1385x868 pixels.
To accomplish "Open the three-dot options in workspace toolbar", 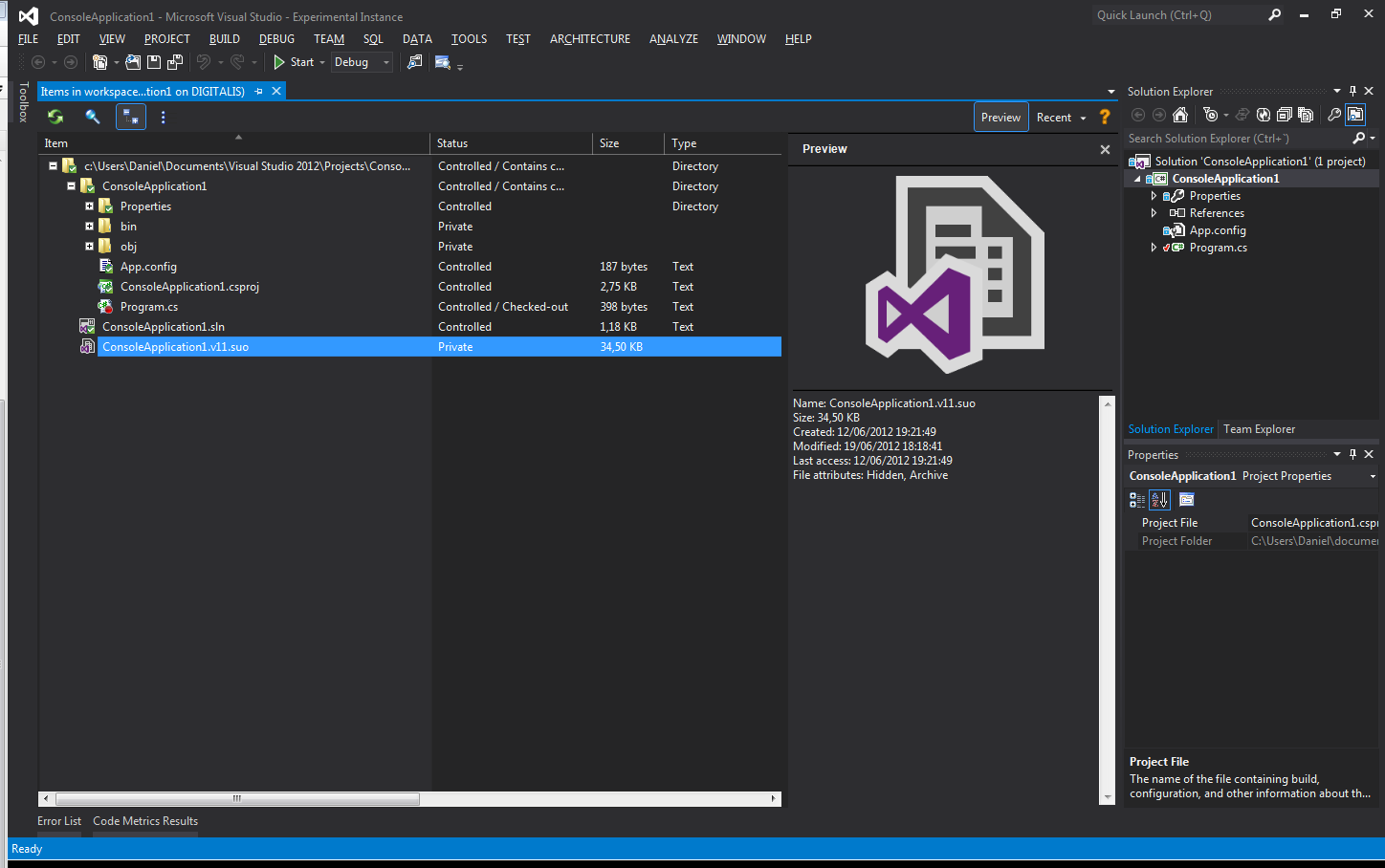I will 163,117.
